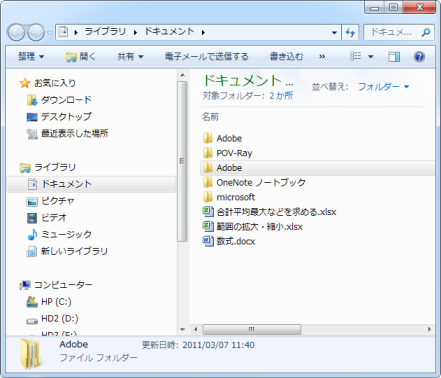Image resolution: width=441 pixels, height=378 pixels.
Task: Maximize the Explorer window
Action: [x=393, y=7]
